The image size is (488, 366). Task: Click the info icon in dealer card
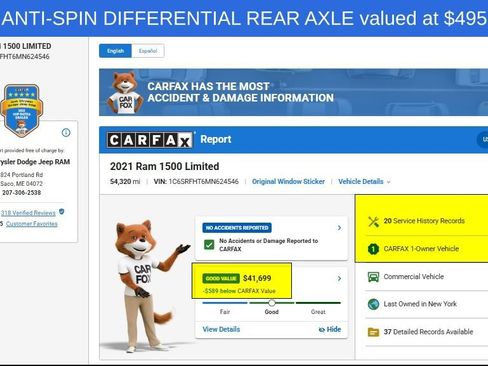(66, 133)
